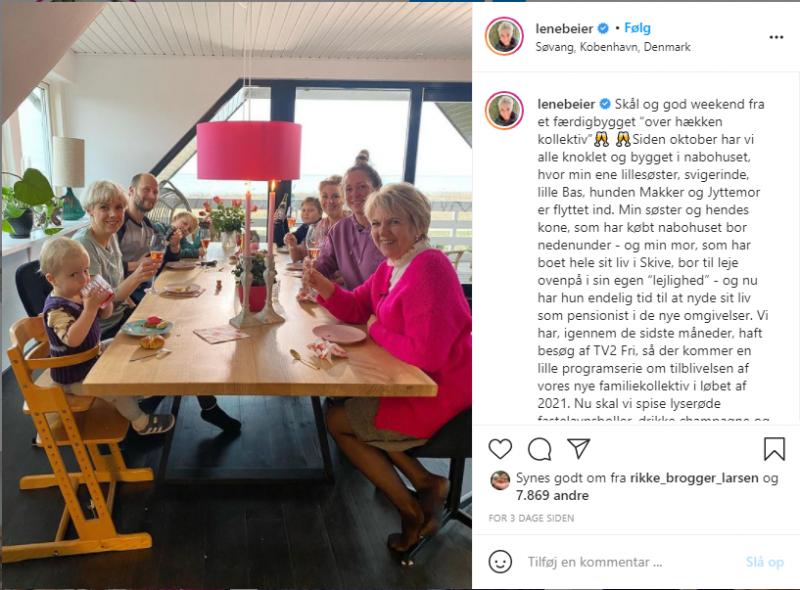The width and height of the screenshot is (800, 590).
Task: Share post with paper plane icon
Action: tap(579, 448)
